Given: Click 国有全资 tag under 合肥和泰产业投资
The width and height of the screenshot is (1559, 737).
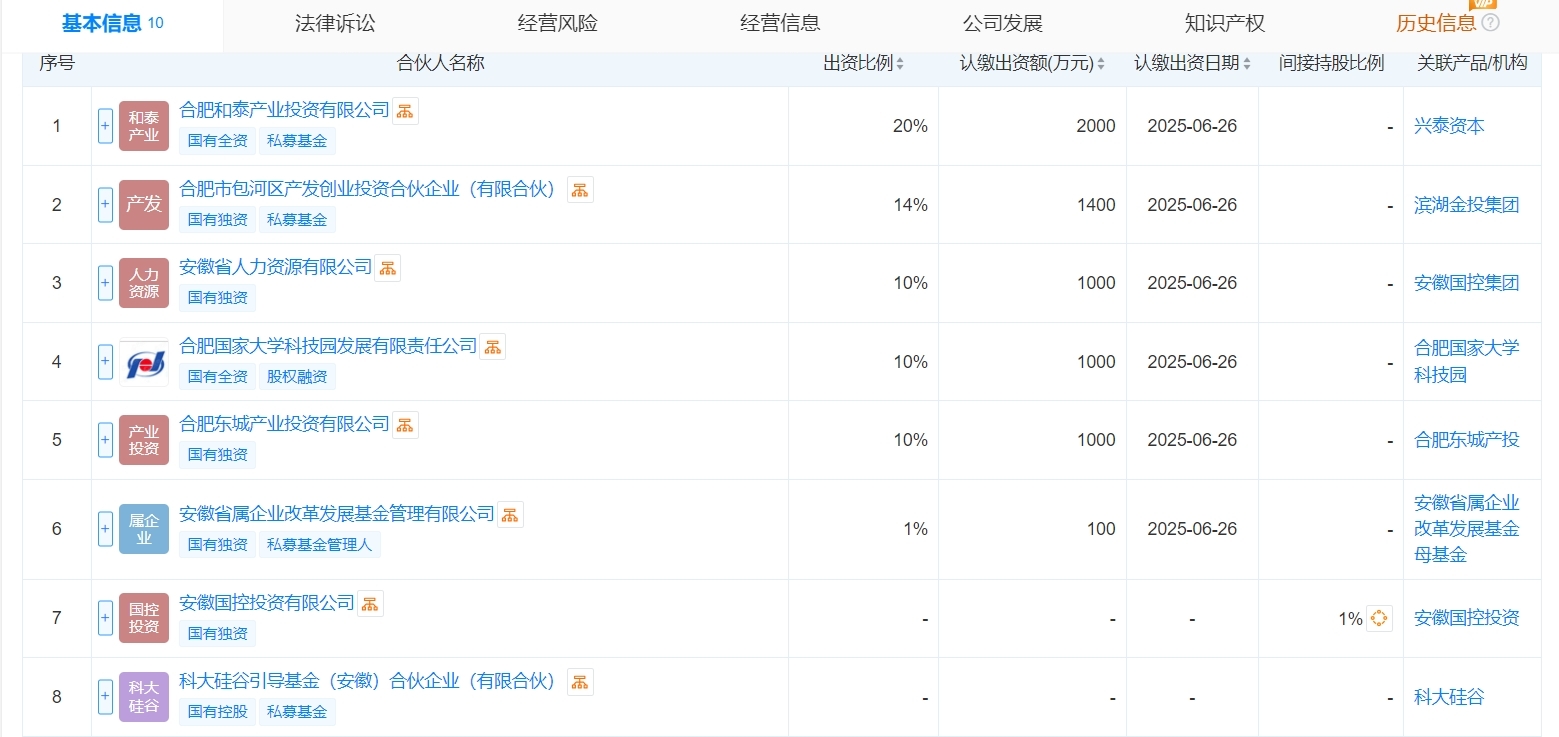Looking at the screenshot, I should point(218,141).
